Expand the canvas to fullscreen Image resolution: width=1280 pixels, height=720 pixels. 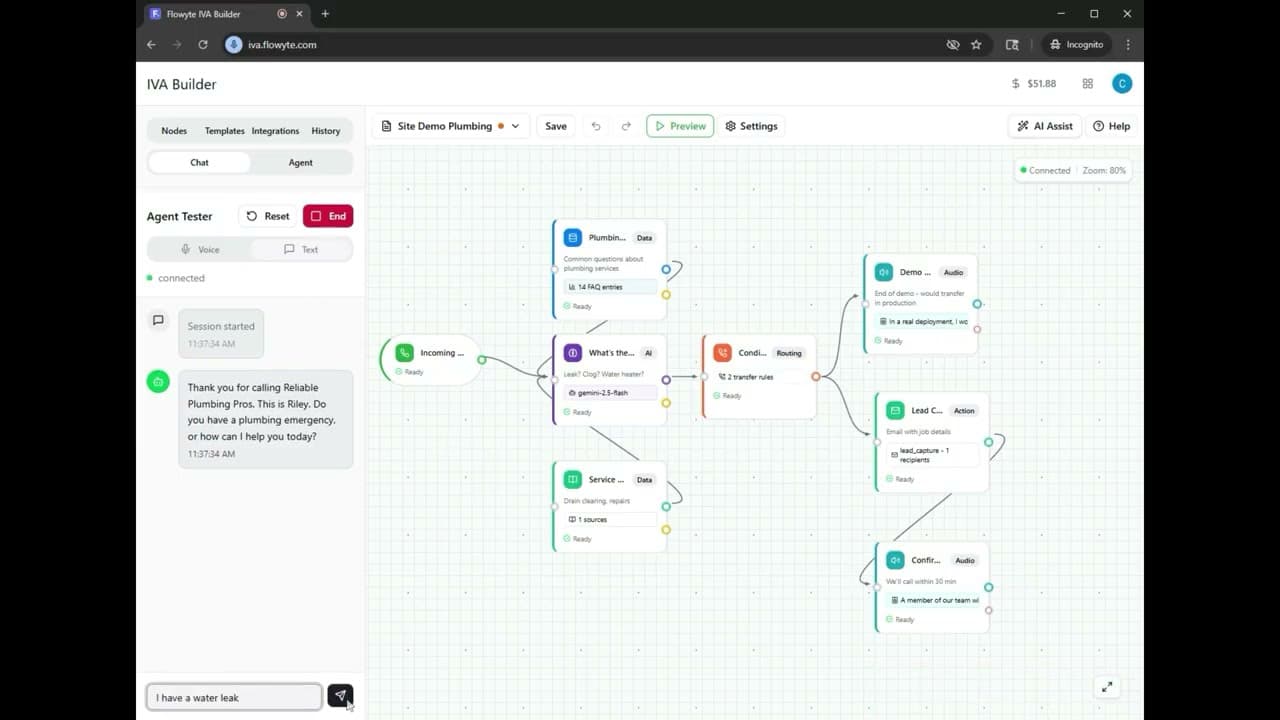click(x=1106, y=687)
